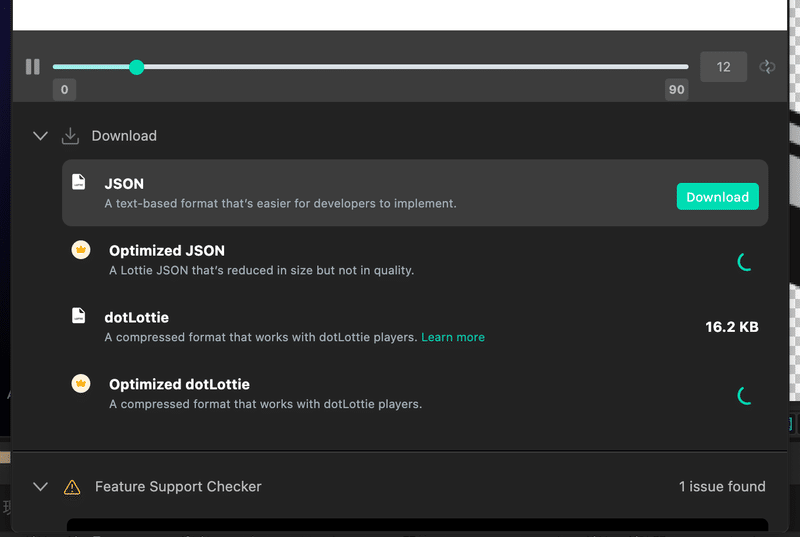Click the Feature Support Checker heading
Image resolution: width=800 pixels, height=537 pixels.
pyautogui.click(x=178, y=487)
